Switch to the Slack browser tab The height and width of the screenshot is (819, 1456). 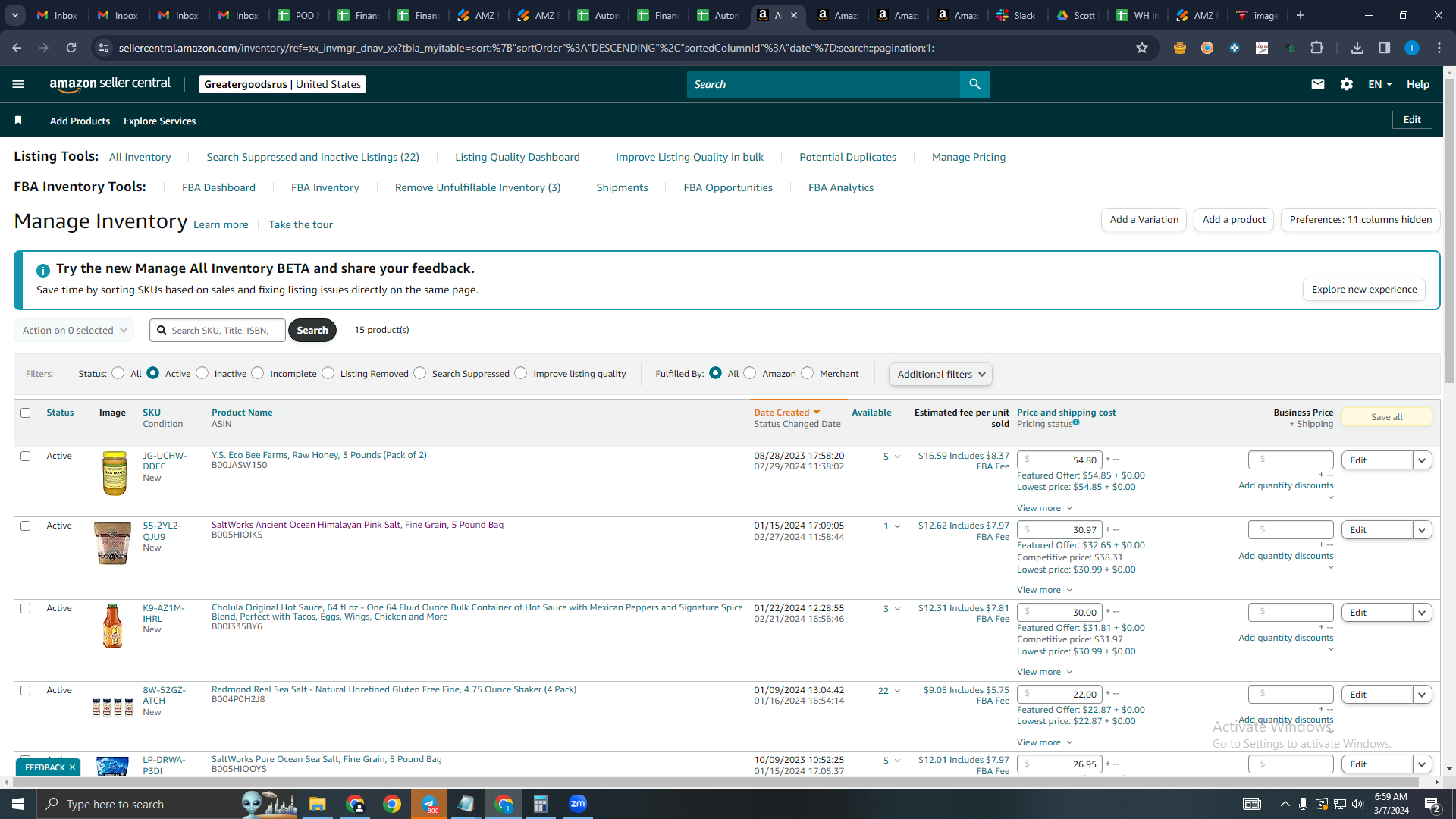pyautogui.click(x=1017, y=15)
